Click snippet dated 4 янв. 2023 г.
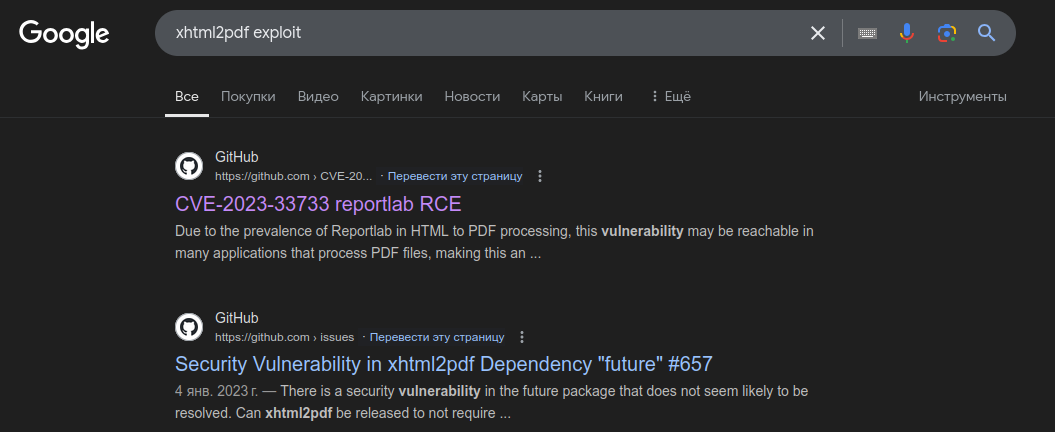This screenshot has height=432, width=1055. (x=491, y=402)
